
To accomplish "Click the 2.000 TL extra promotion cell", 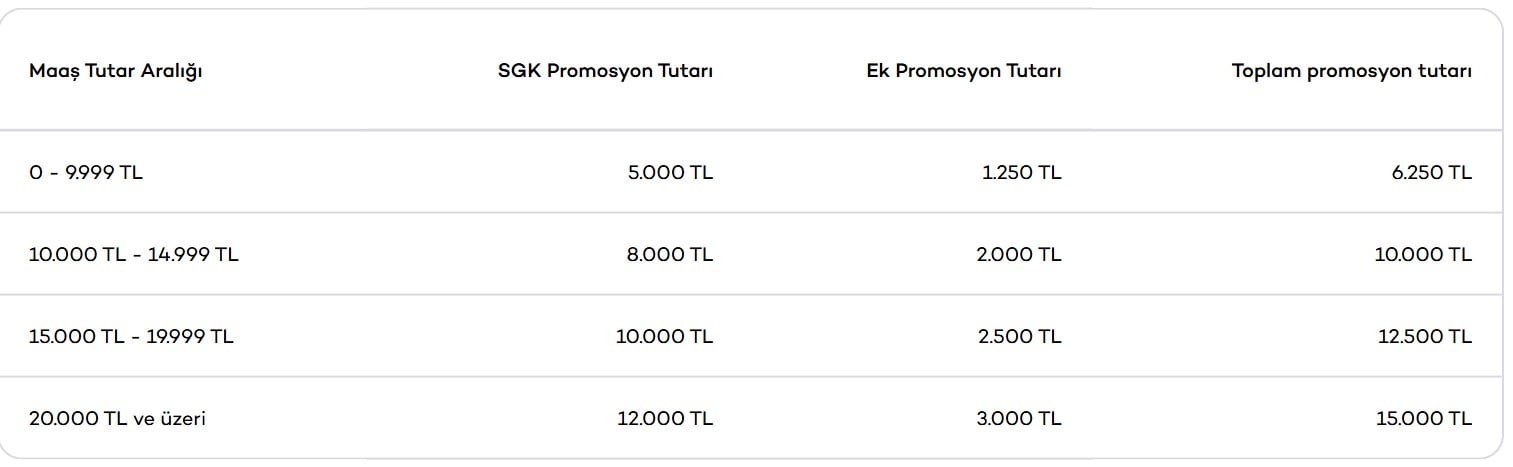I will 1018,254.
